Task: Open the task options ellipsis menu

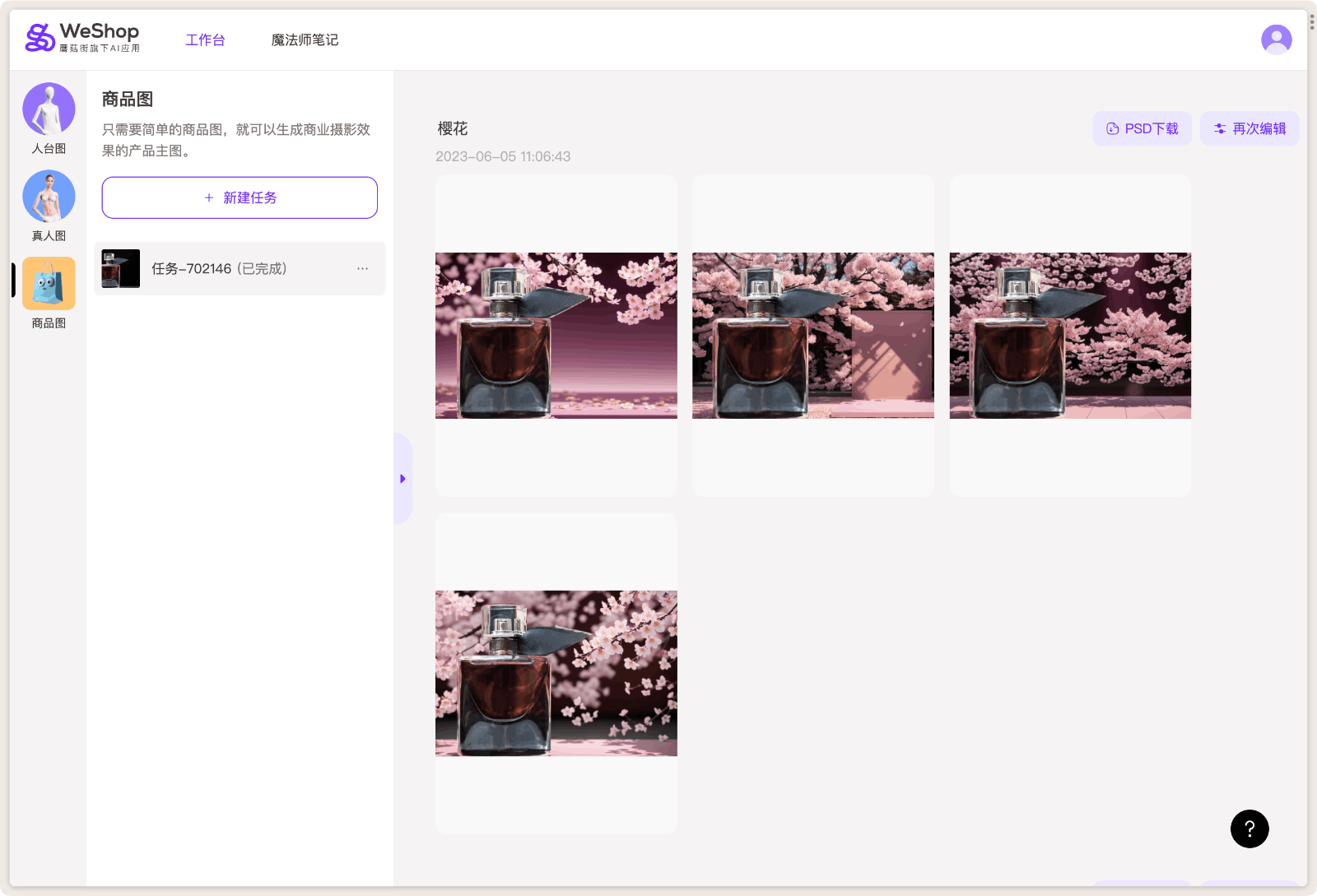Action: [x=362, y=268]
